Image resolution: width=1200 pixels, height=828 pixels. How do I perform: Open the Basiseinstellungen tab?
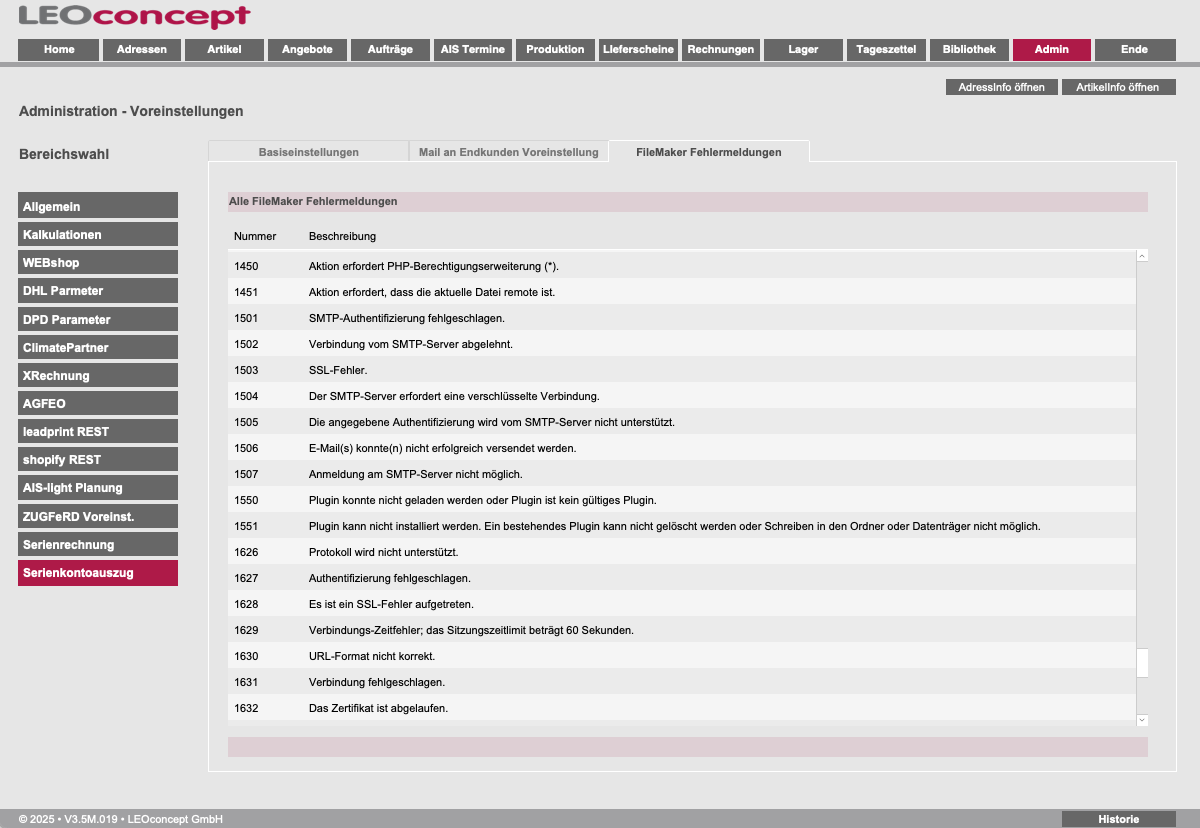pos(308,152)
